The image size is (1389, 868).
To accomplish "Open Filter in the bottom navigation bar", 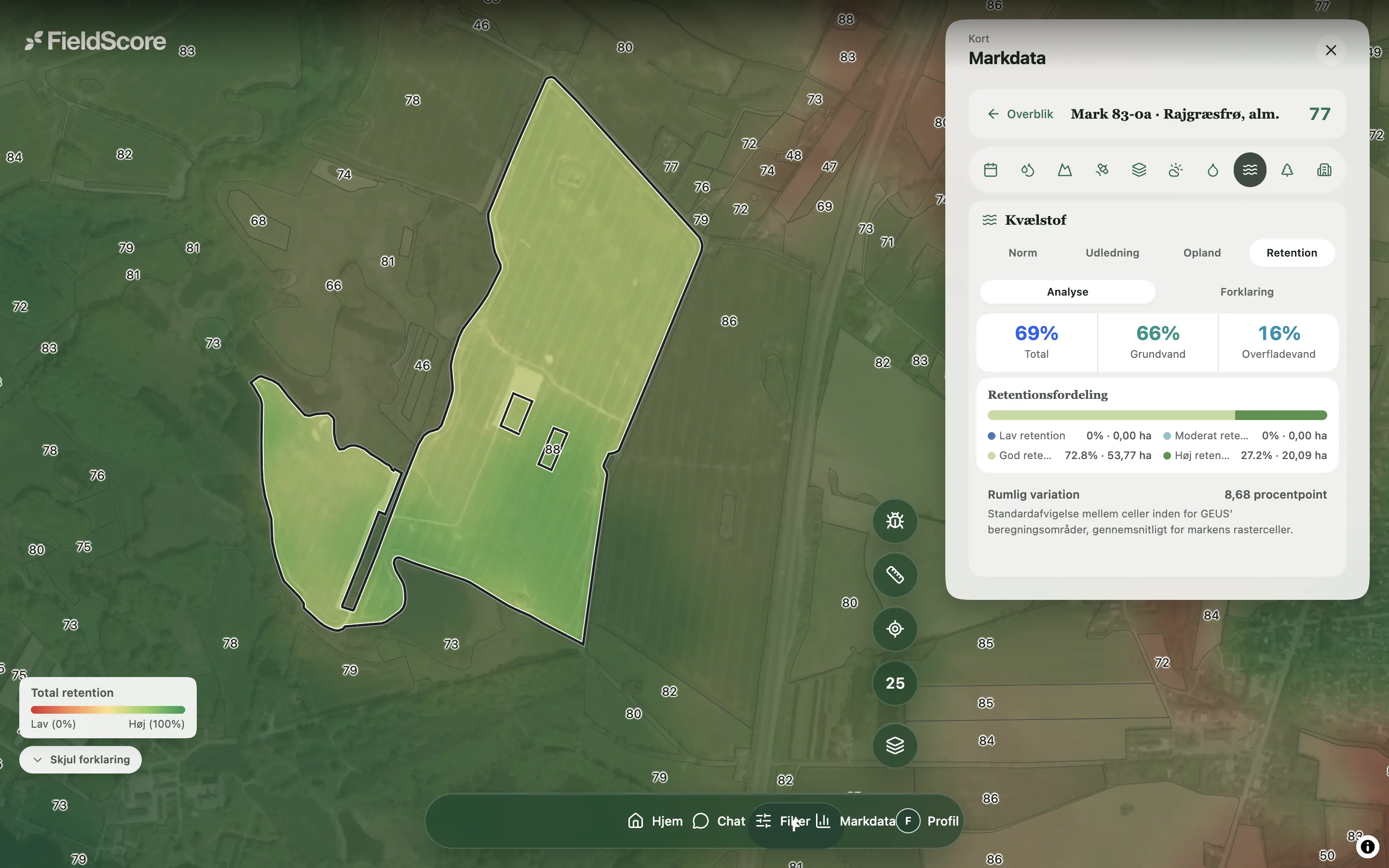I will coord(783,821).
